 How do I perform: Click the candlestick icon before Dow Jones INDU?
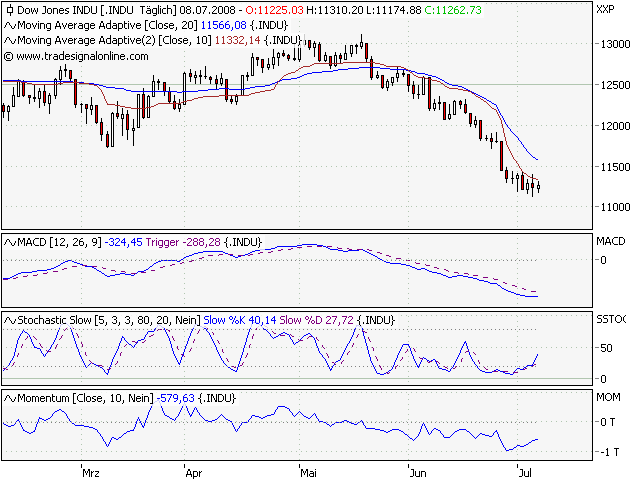pyautogui.click(x=9, y=9)
